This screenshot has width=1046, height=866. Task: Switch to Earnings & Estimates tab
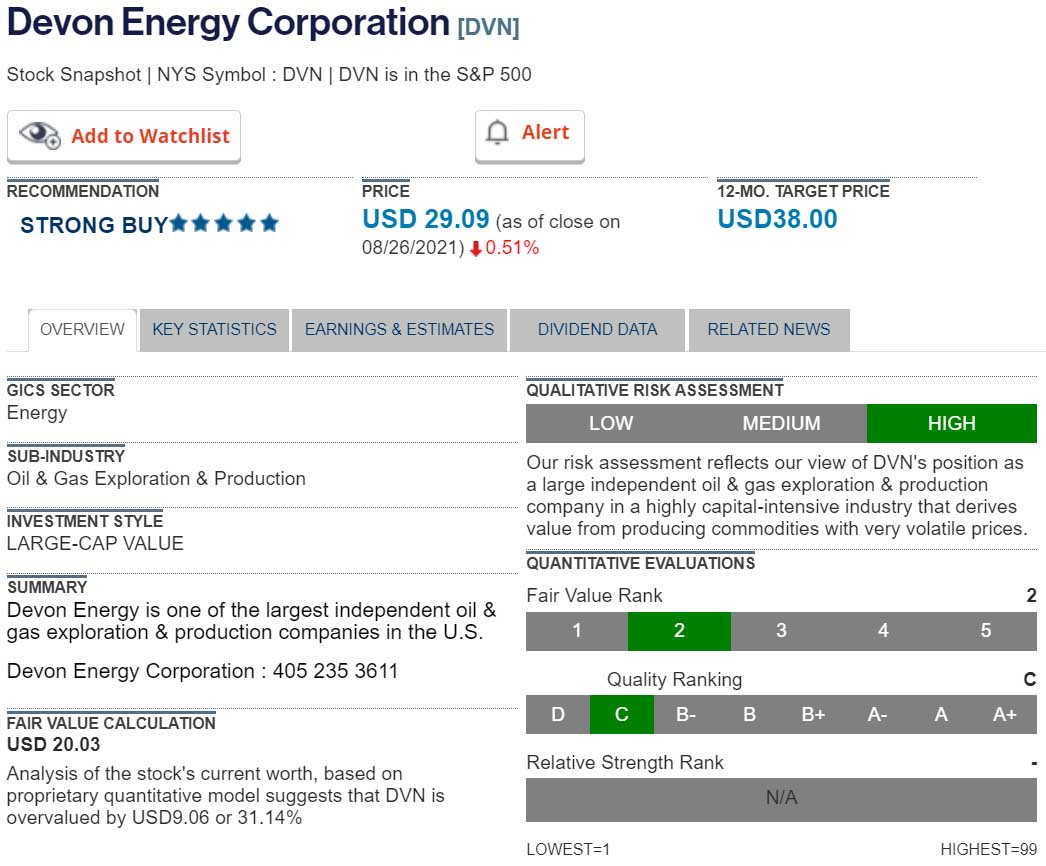(x=399, y=330)
